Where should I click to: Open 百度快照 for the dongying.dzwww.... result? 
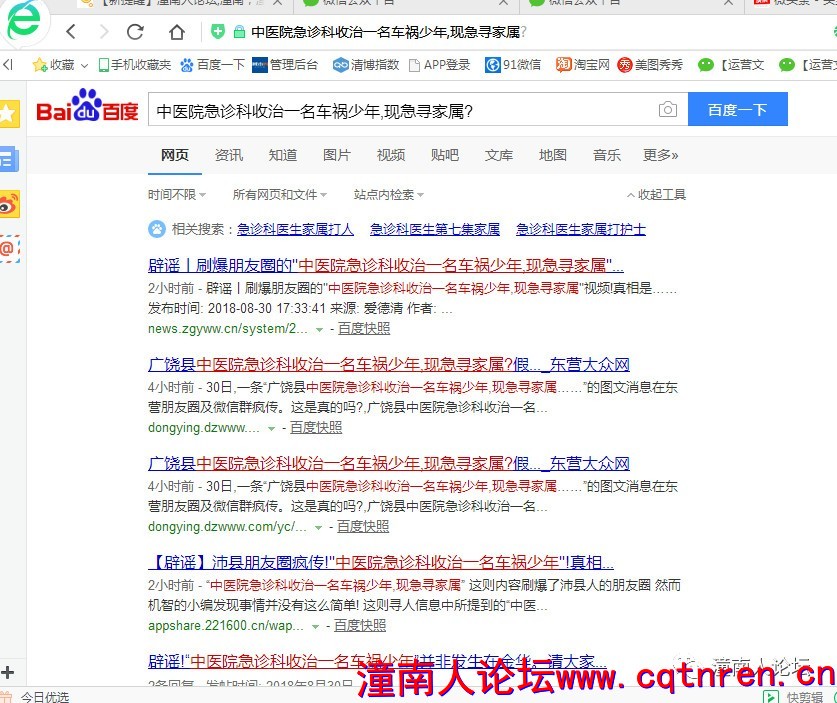pyautogui.click(x=315, y=428)
